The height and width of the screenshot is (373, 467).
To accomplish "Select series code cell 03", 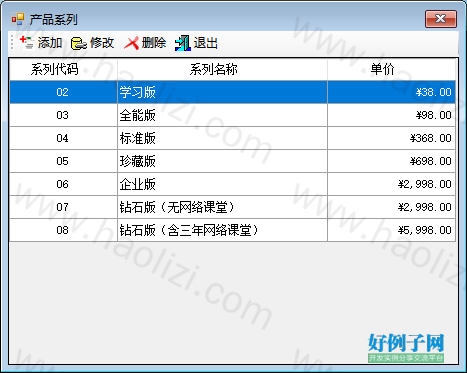I will click(x=63, y=115).
